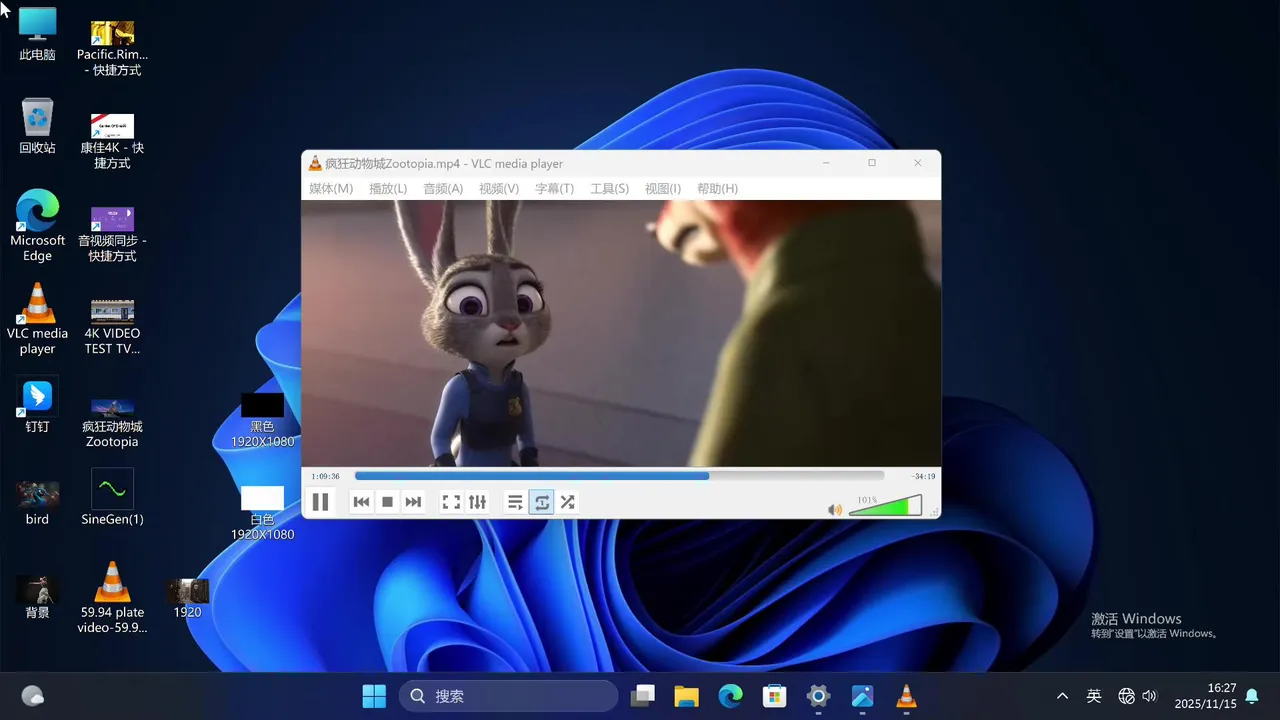Viewport: 1280px width, 720px height.
Task: Select the 此电脑 desktop icon
Action: [x=37, y=34]
